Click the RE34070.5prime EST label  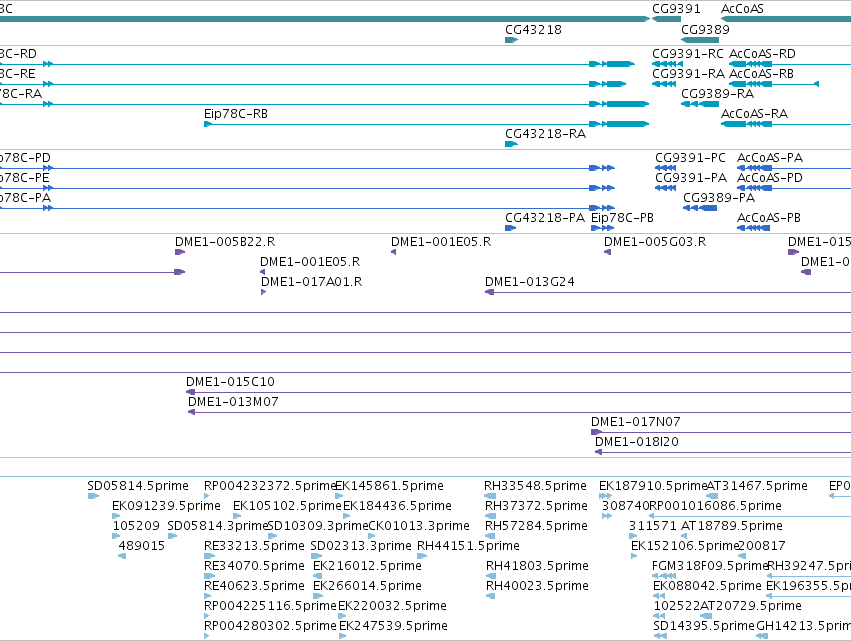254,566
